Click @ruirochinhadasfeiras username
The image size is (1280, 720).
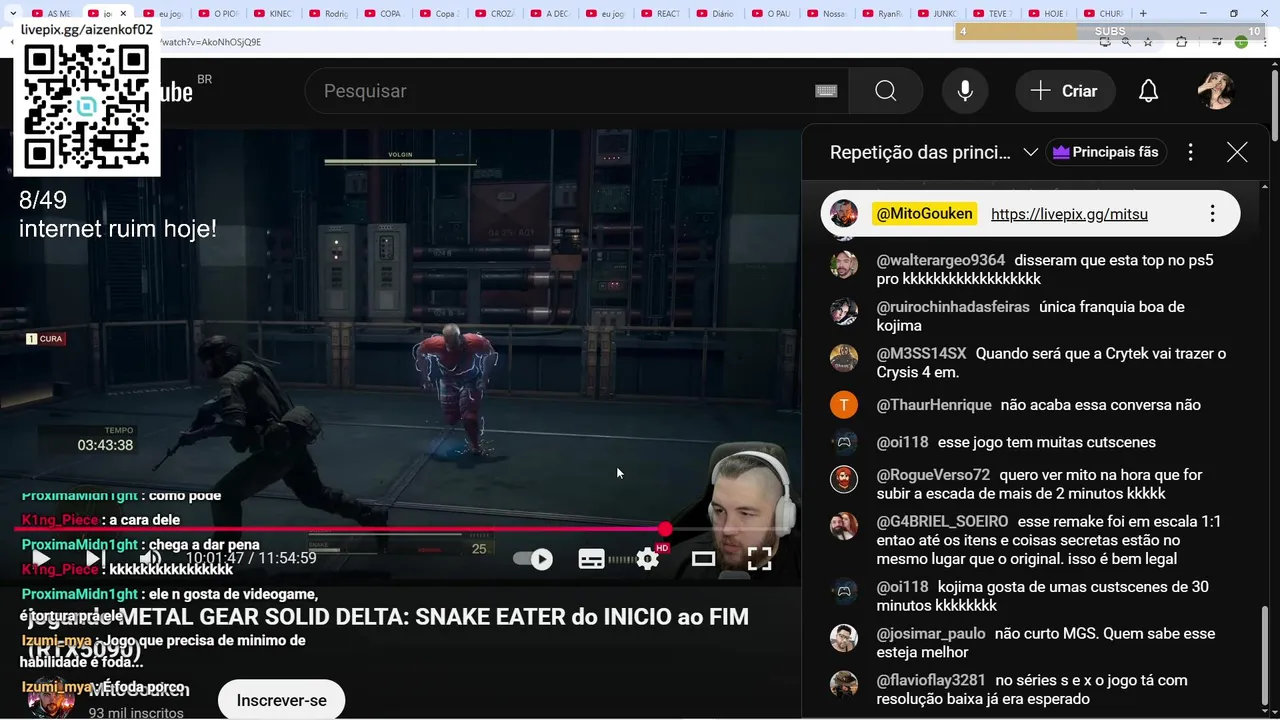(x=953, y=307)
